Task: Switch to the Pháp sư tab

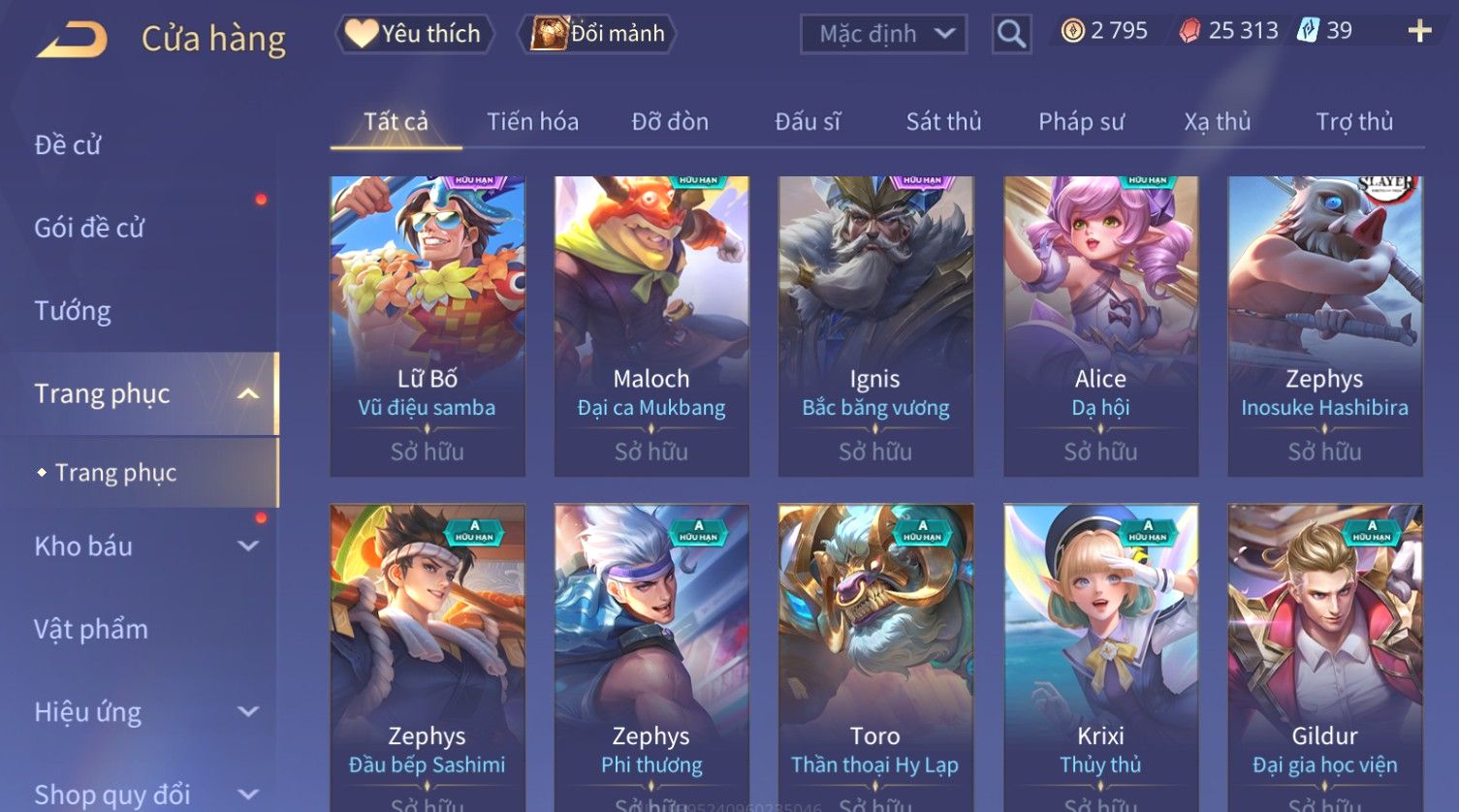Action: tap(1081, 121)
